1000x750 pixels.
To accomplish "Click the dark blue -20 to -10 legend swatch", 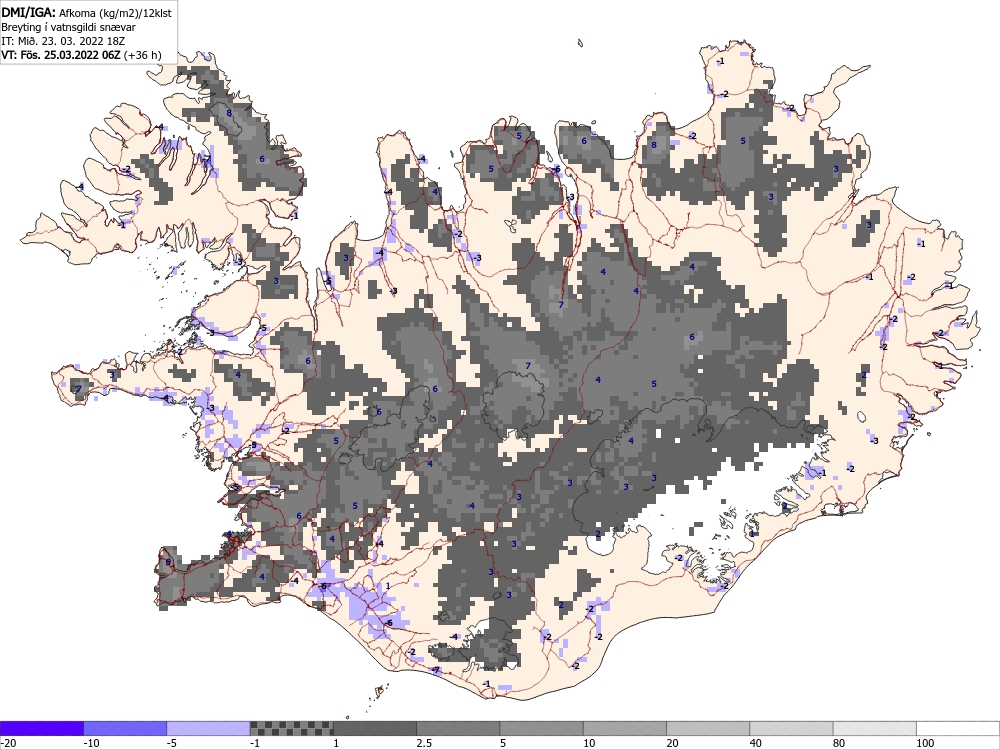I will [41, 728].
